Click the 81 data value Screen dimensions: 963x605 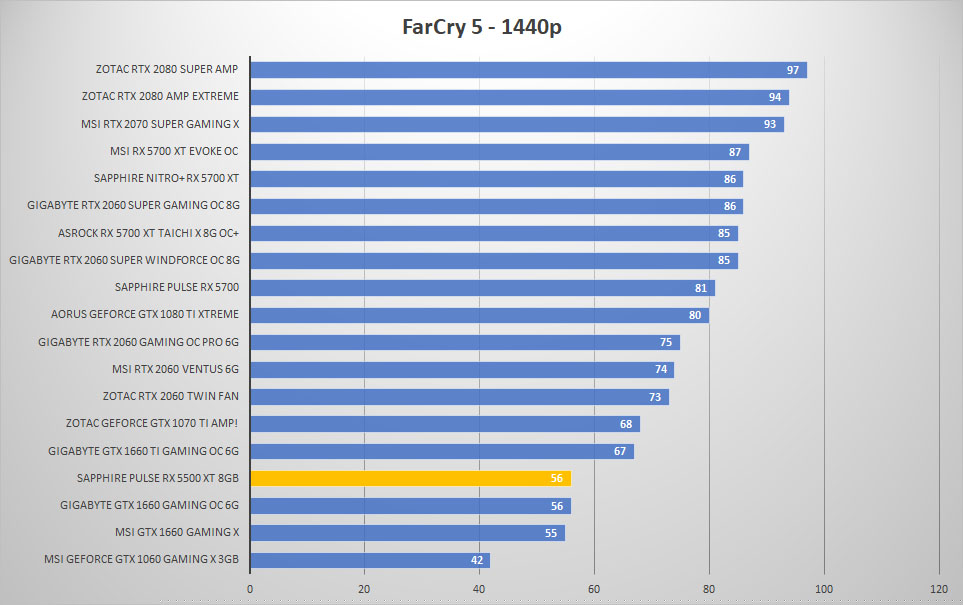tap(701, 287)
